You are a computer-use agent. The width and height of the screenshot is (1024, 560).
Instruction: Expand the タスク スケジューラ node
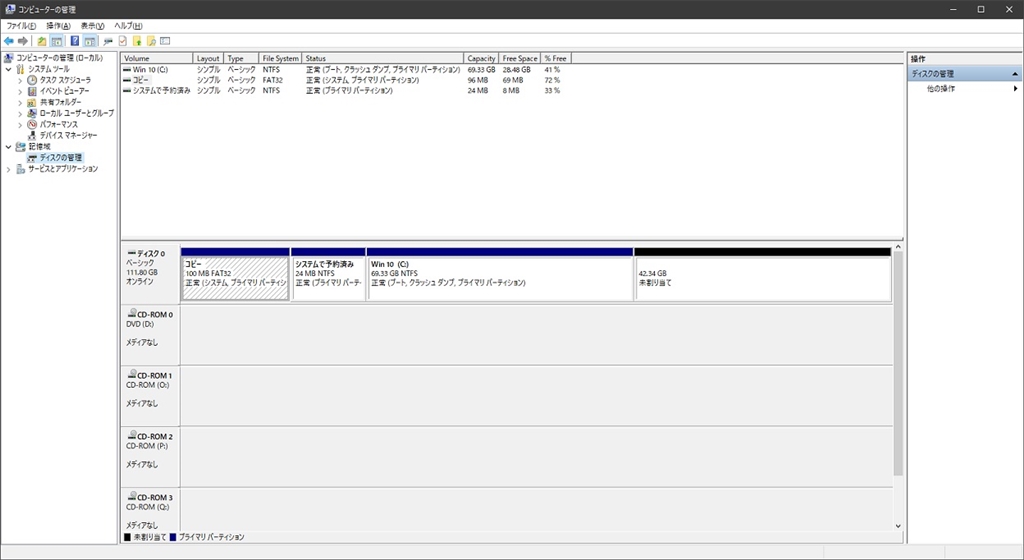coord(20,80)
